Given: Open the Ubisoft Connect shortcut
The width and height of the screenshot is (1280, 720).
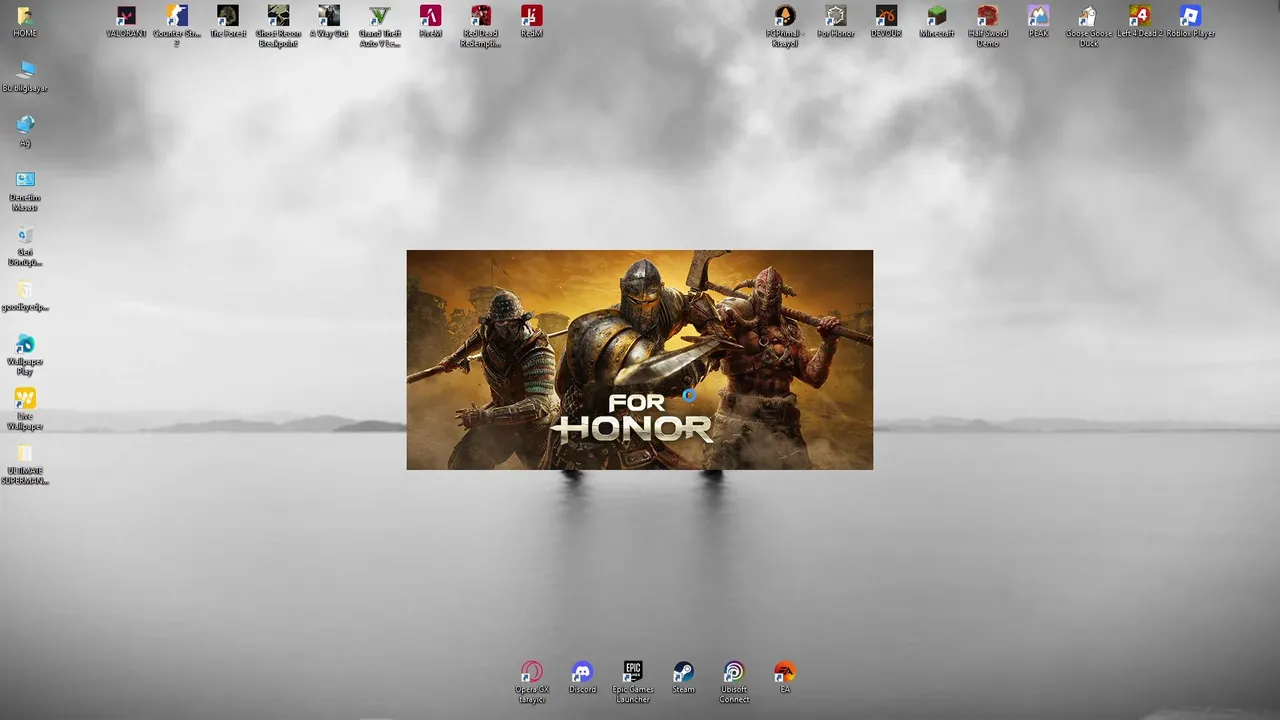Looking at the screenshot, I should coord(734,672).
